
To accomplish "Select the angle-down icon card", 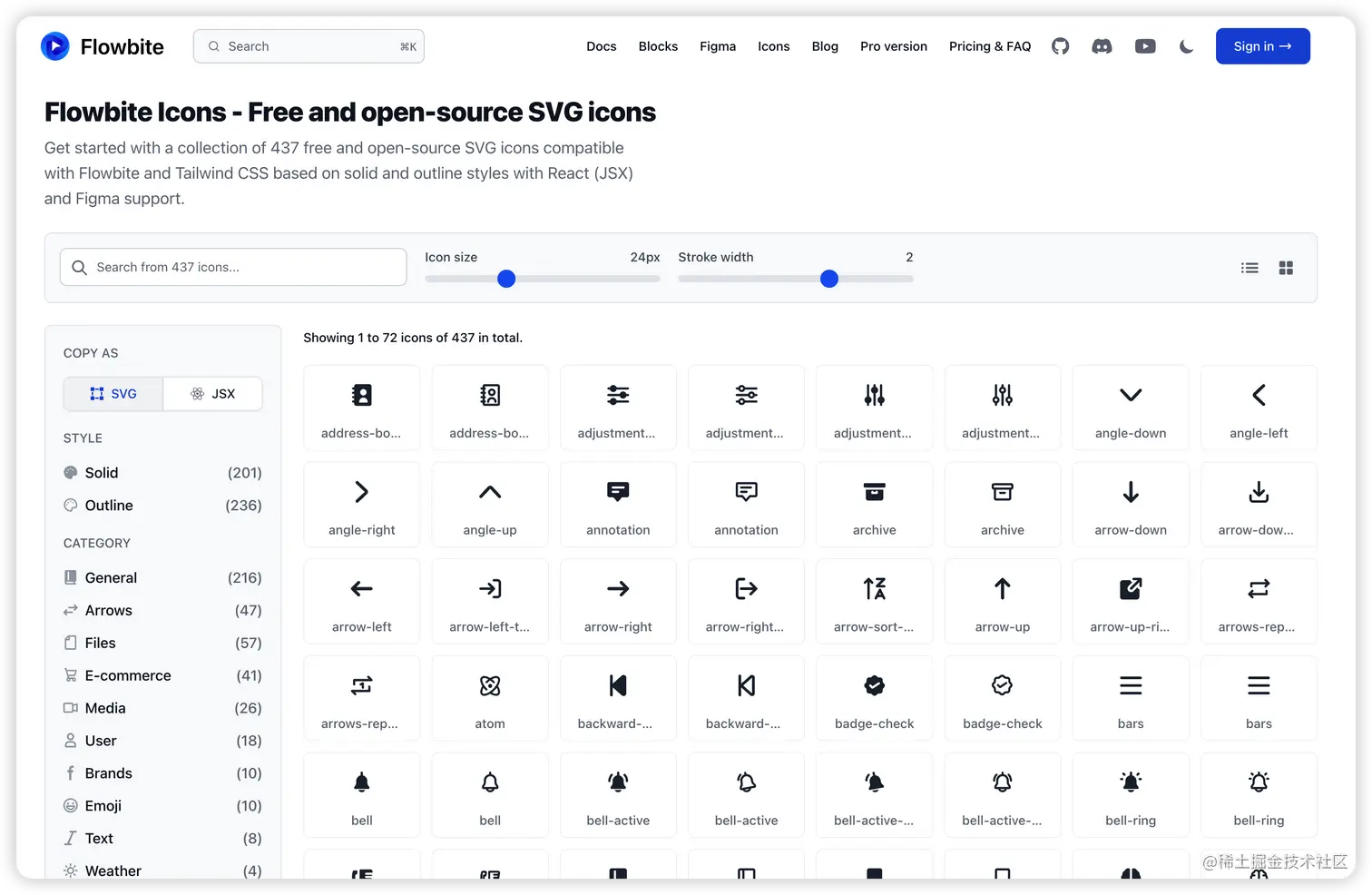I will point(1131,408).
